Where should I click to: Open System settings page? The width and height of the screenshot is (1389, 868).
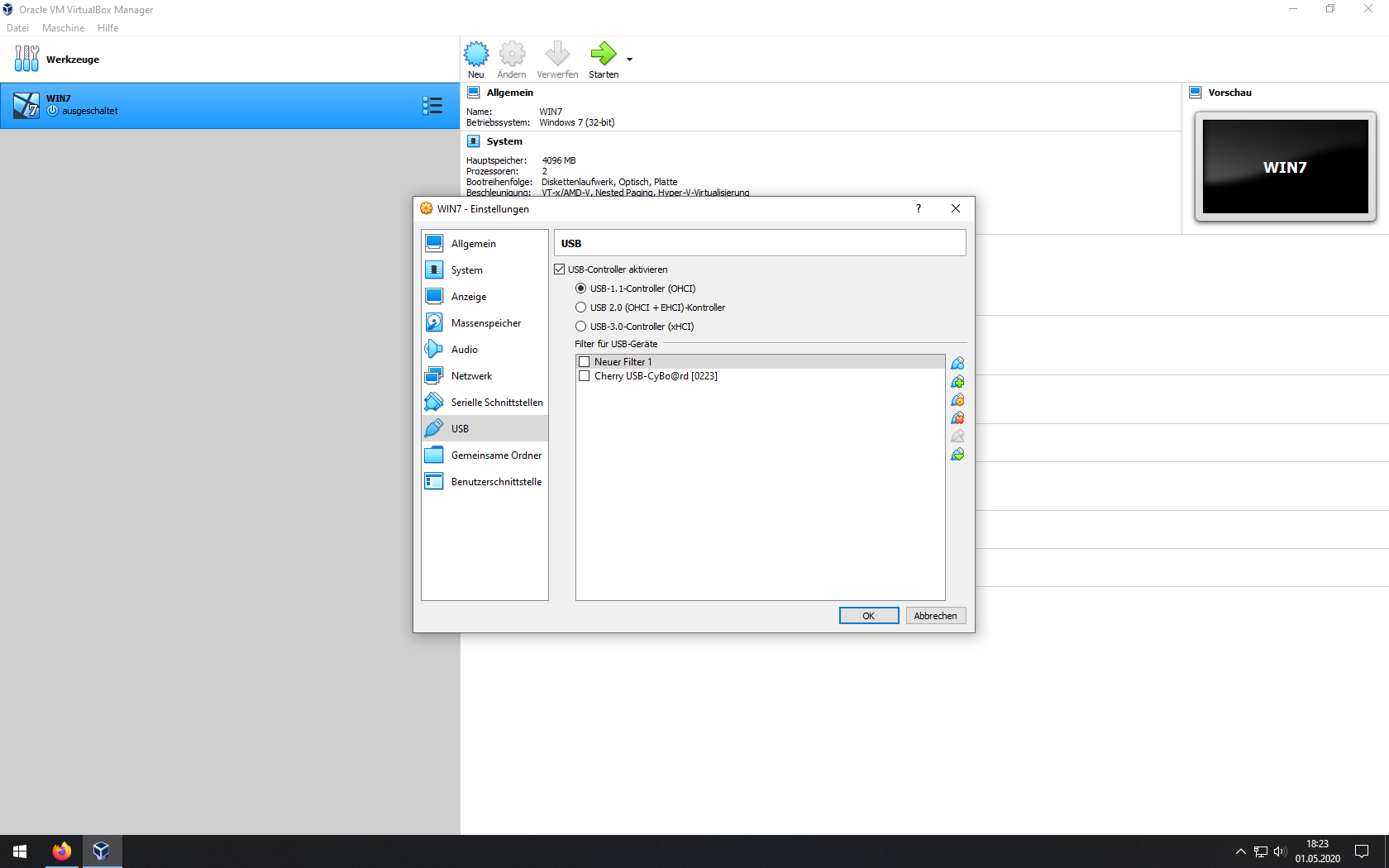coord(484,270)
